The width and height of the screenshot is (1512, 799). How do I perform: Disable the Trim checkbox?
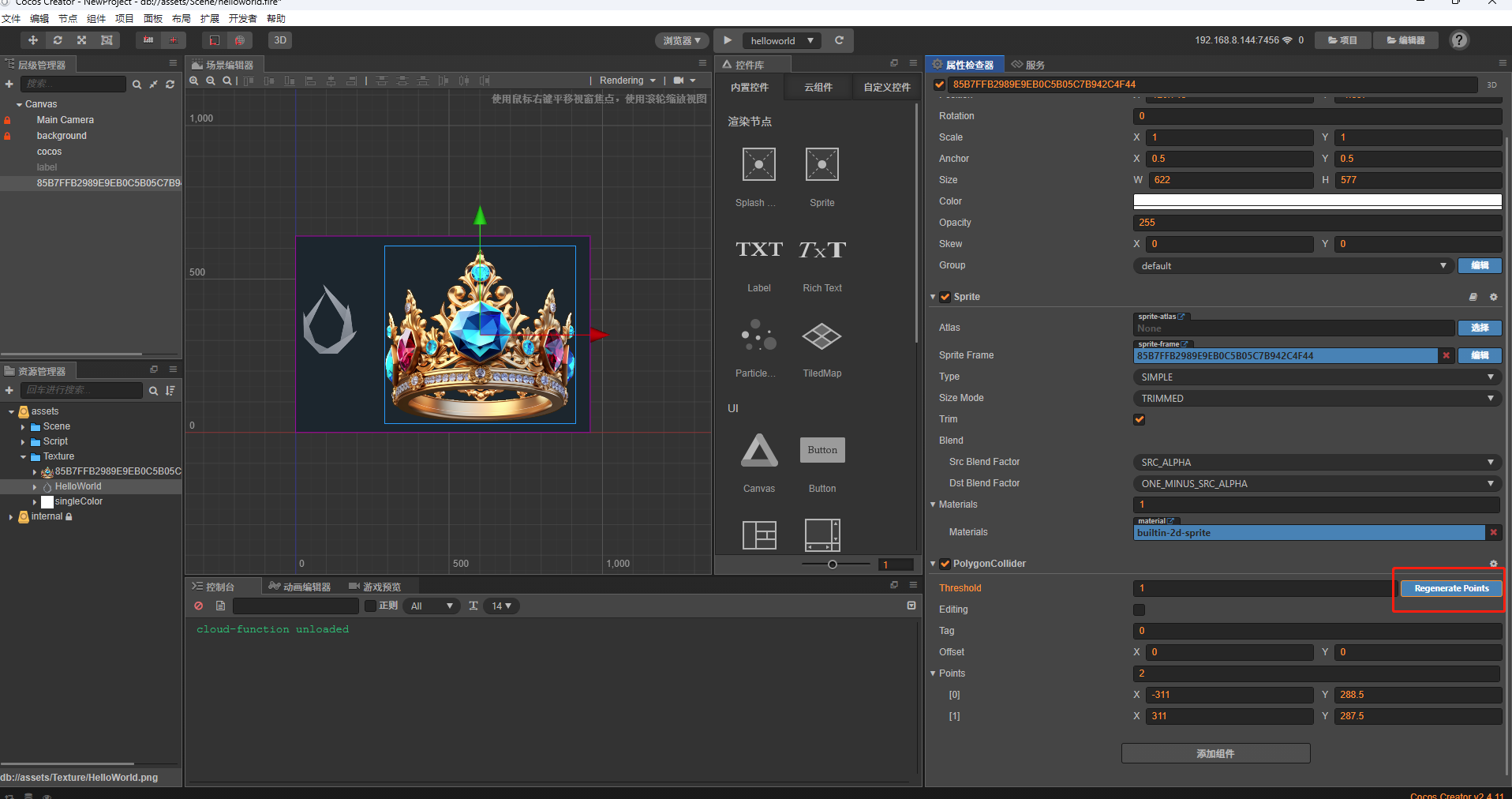click(x=1140, y=419)
